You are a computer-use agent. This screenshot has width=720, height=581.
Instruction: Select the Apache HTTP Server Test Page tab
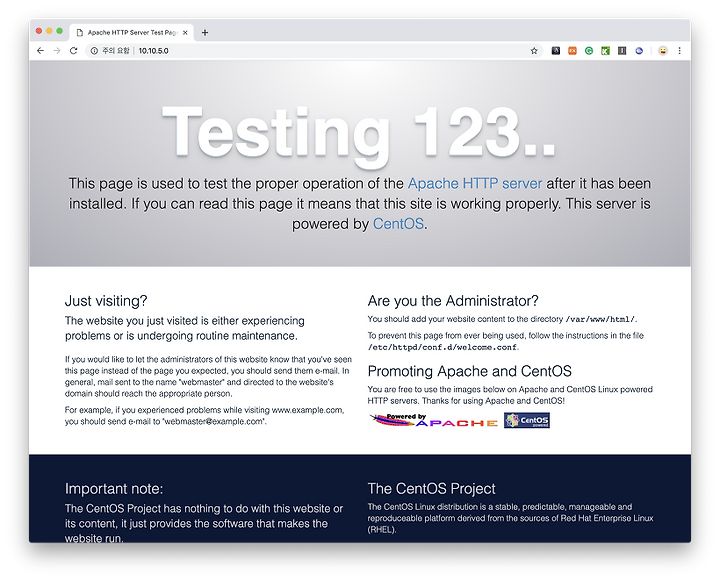(132, 33)
